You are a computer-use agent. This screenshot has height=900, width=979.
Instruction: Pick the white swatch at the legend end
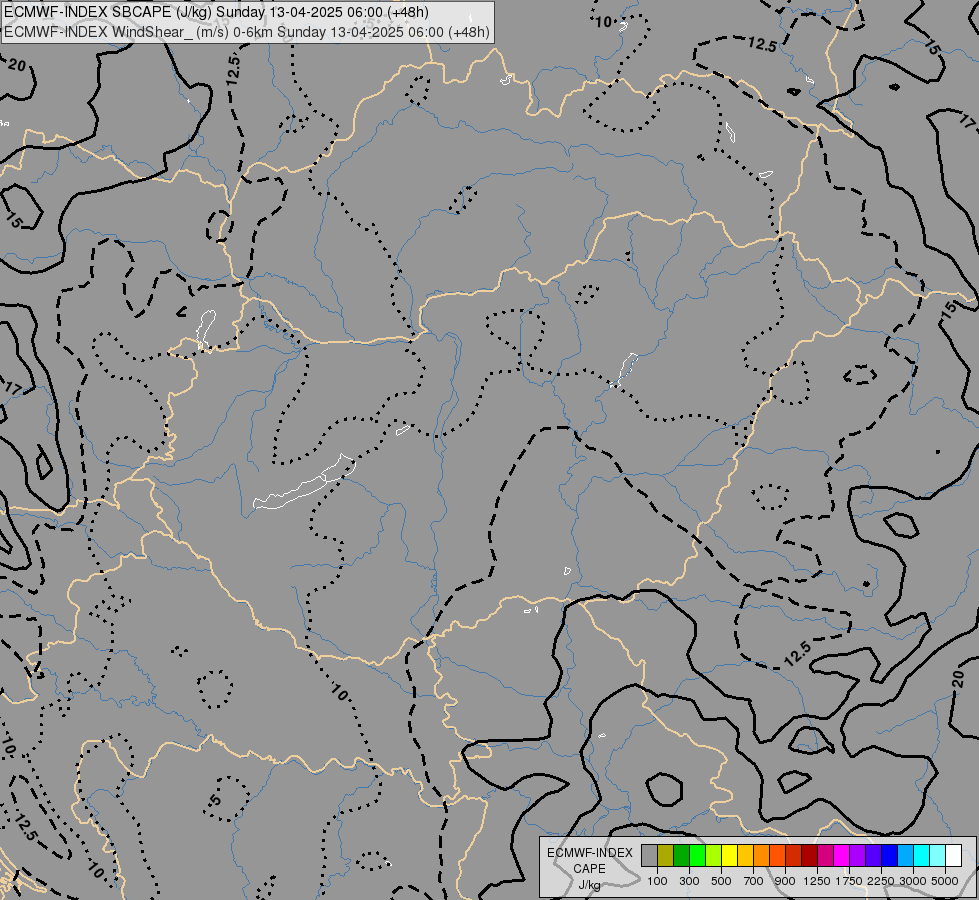point(953,855)
